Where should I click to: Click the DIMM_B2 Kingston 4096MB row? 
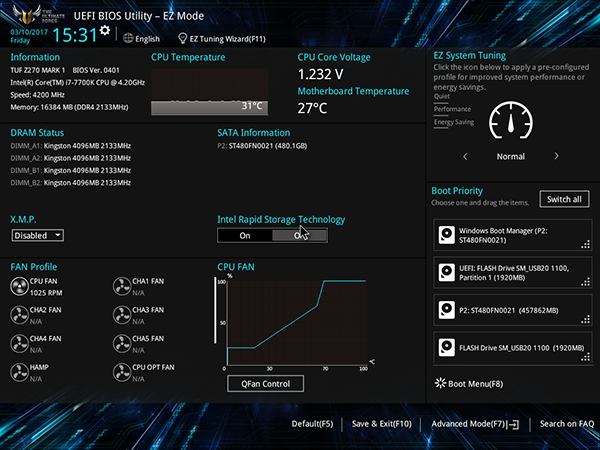click(70, 183)
